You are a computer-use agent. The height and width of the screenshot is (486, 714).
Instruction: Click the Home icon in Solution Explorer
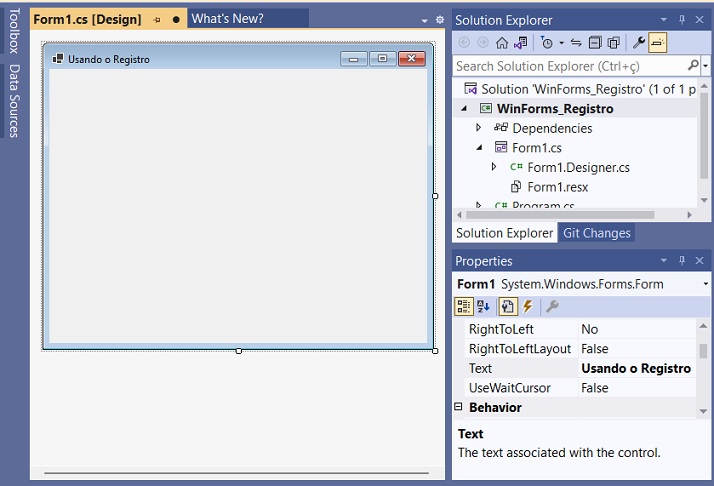(x=502, y=43)
